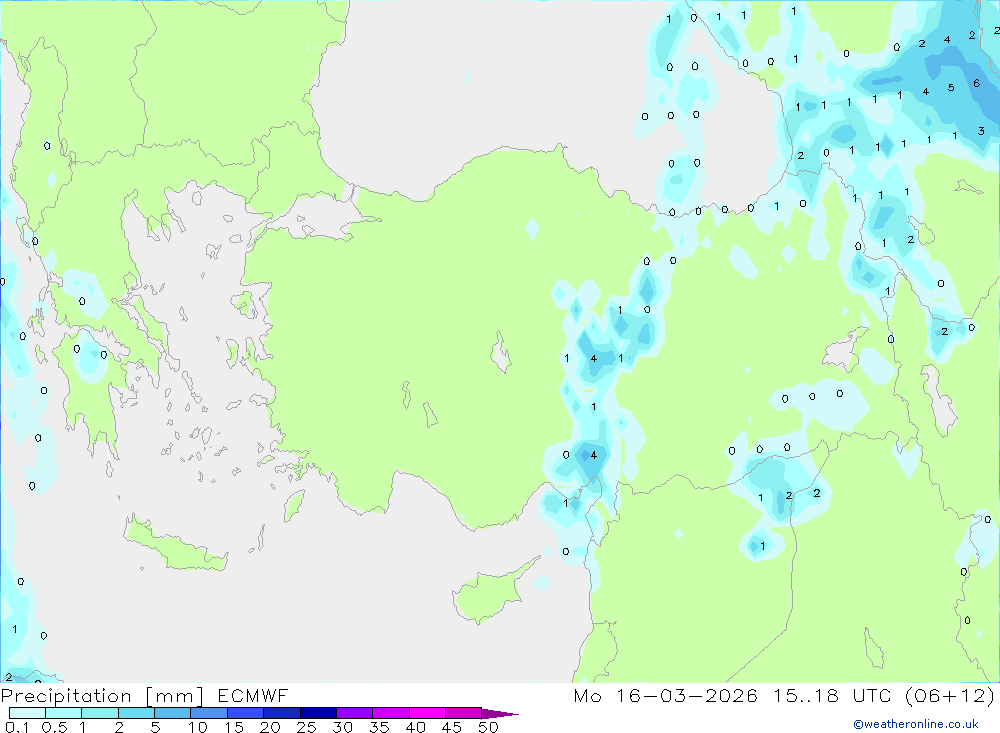
Task: Click the 'Precipitation' title text
Action: pos(66,695)
